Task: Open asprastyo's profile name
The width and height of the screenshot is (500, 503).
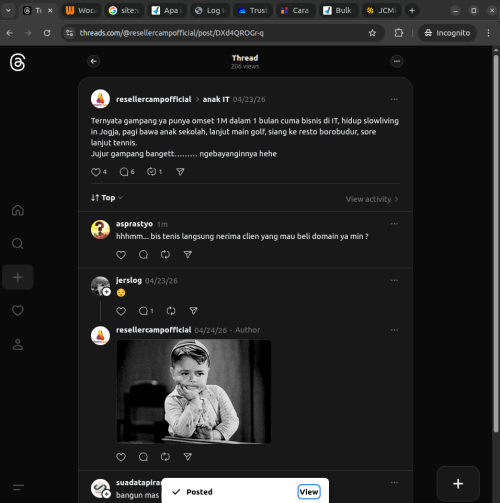Action: (x=134, y=224)
